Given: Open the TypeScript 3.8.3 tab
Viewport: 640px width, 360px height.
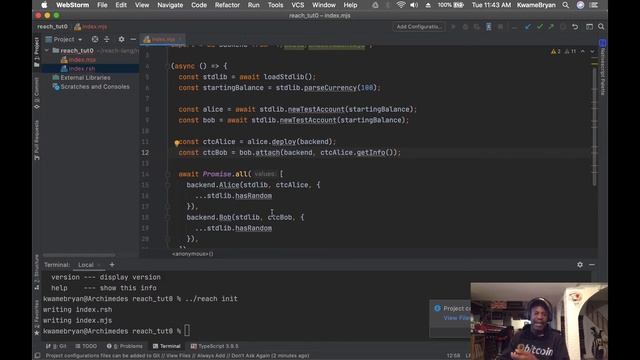Looking at the screenshot, I should [214, 346].
